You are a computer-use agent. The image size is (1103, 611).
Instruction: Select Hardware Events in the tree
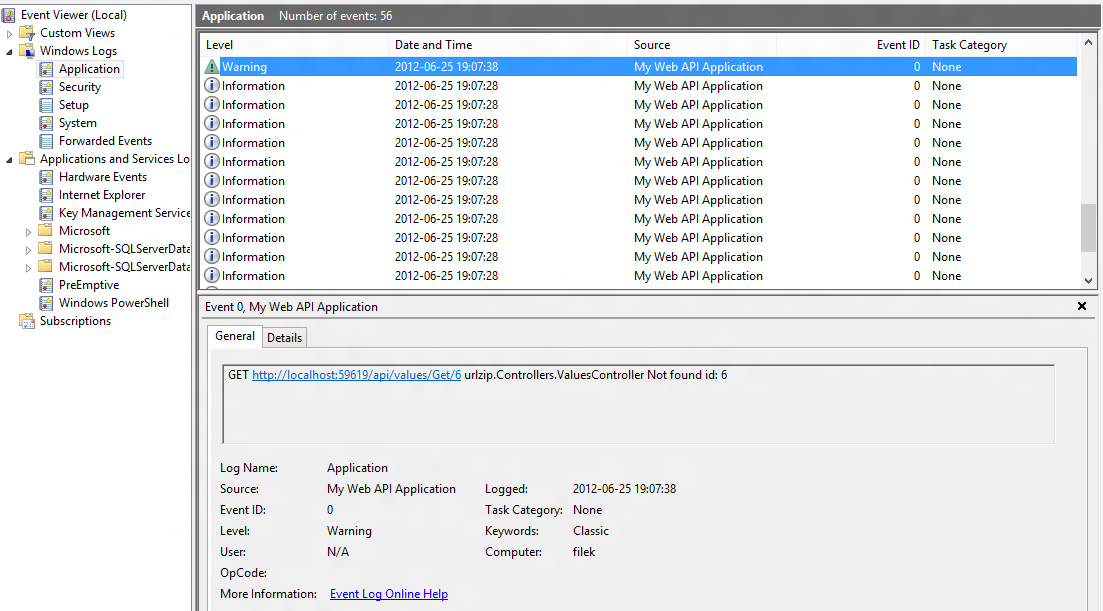[x=103, y=177]
